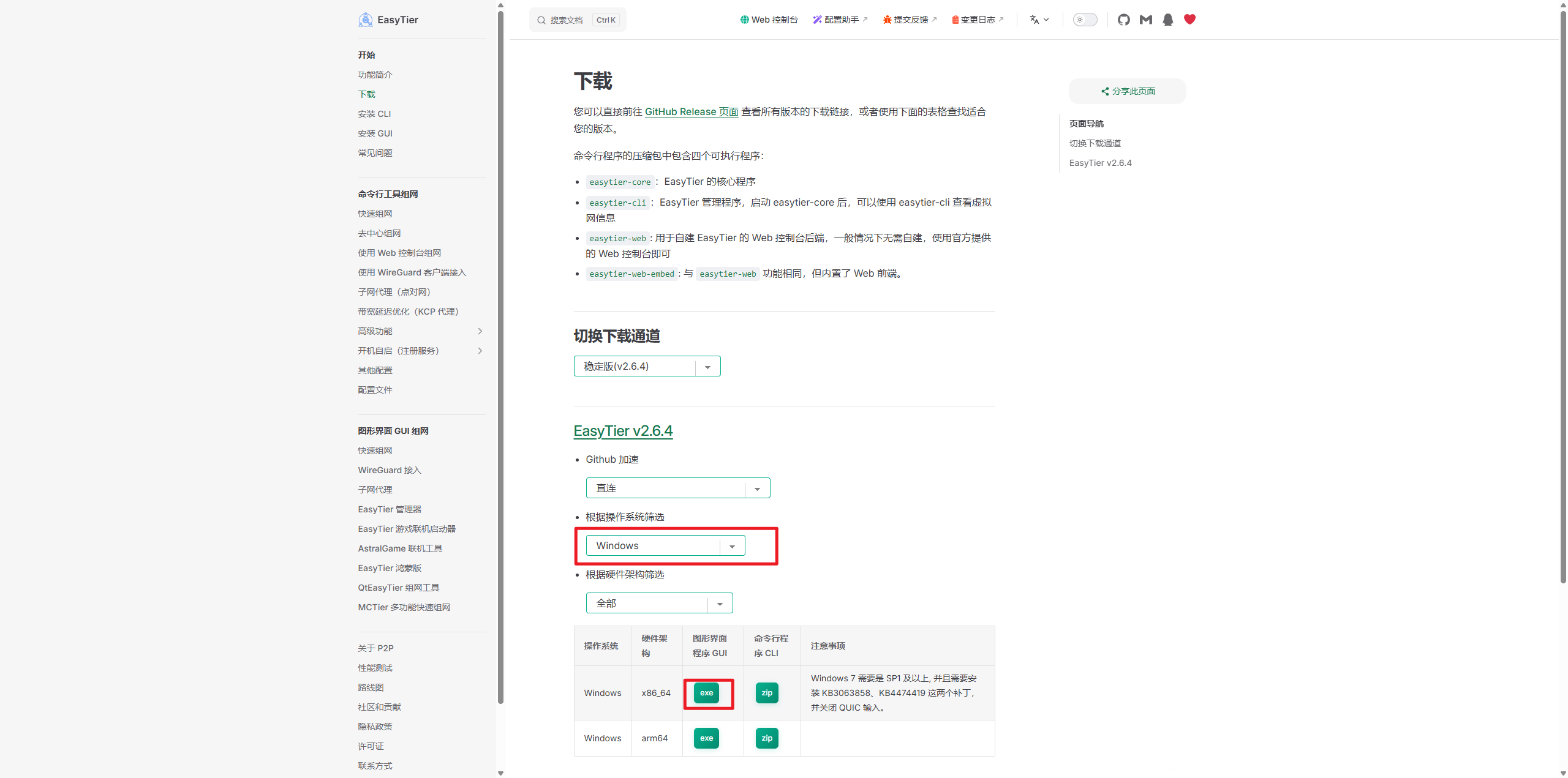The image size is (1568, 778).
Task: Open 联系方式 in the sidebar
Action: pos(375,766)
